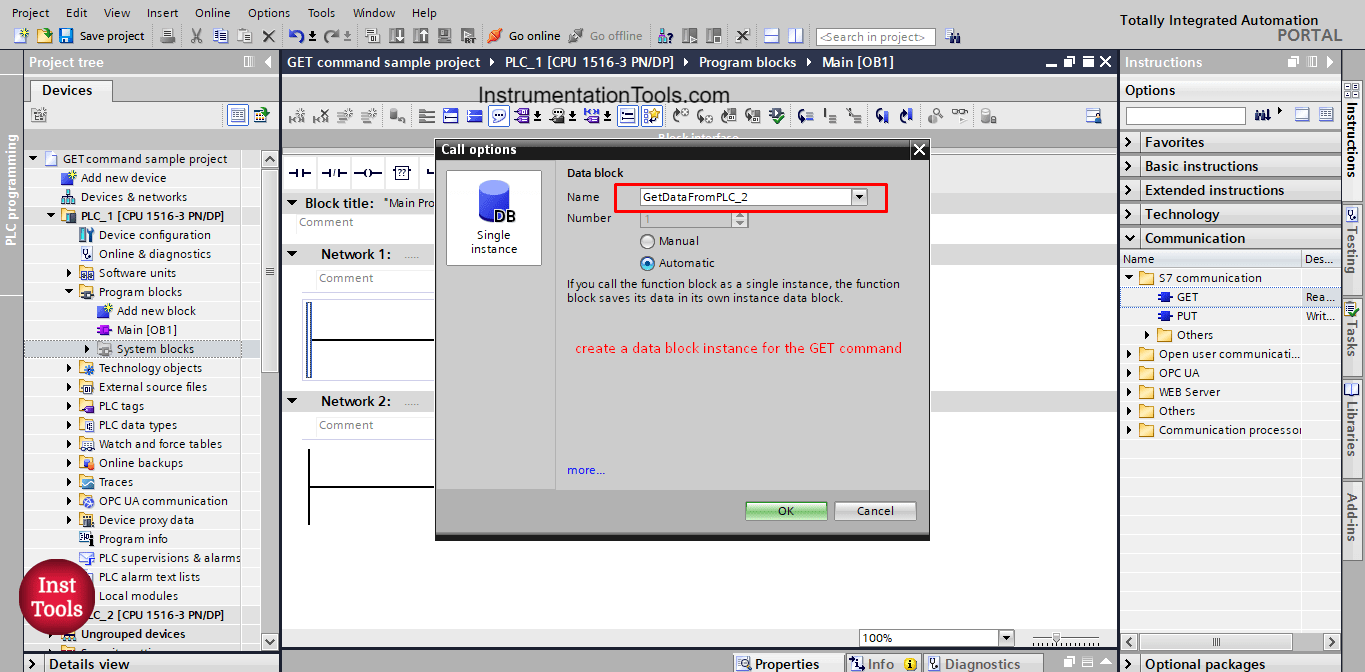The image size is (1365, 672).
Task: Click the binoculars search icon
Action: pyautogui.click(x=953, y=36)
